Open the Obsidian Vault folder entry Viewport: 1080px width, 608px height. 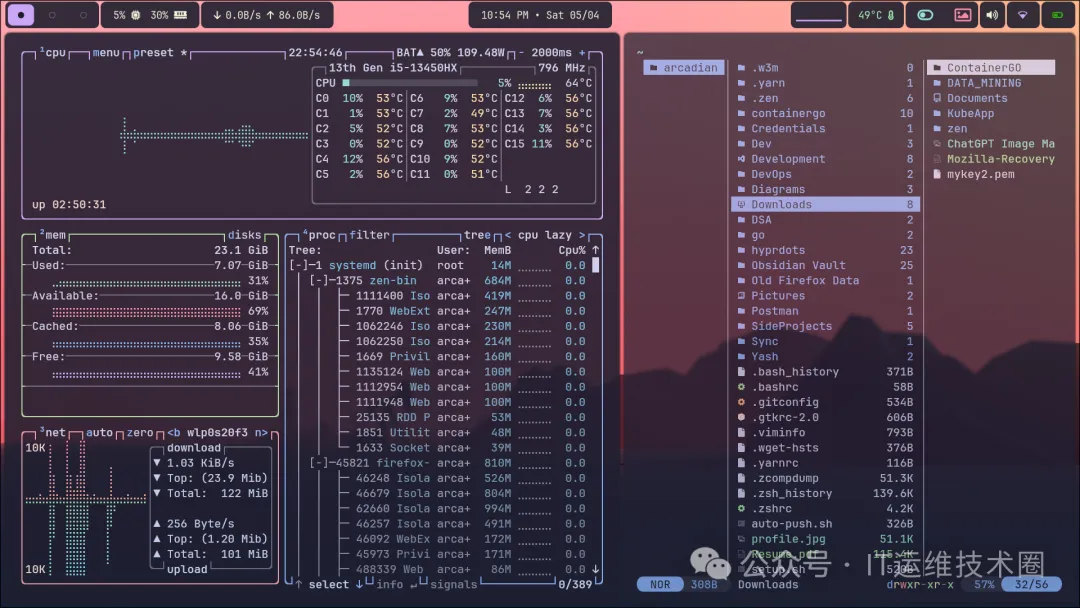coord(798,266)
